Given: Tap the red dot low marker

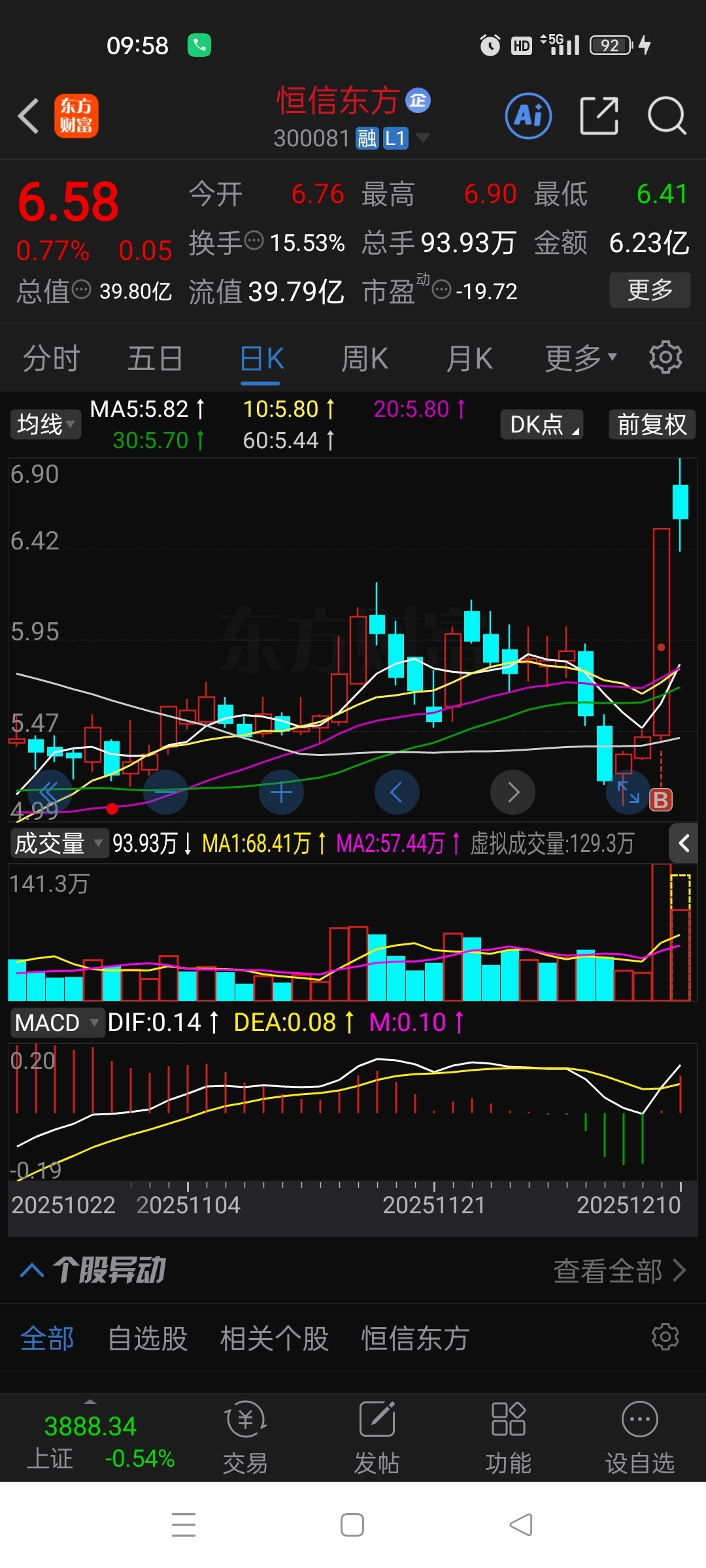Looking at the screenshot, I should point(112,809).
